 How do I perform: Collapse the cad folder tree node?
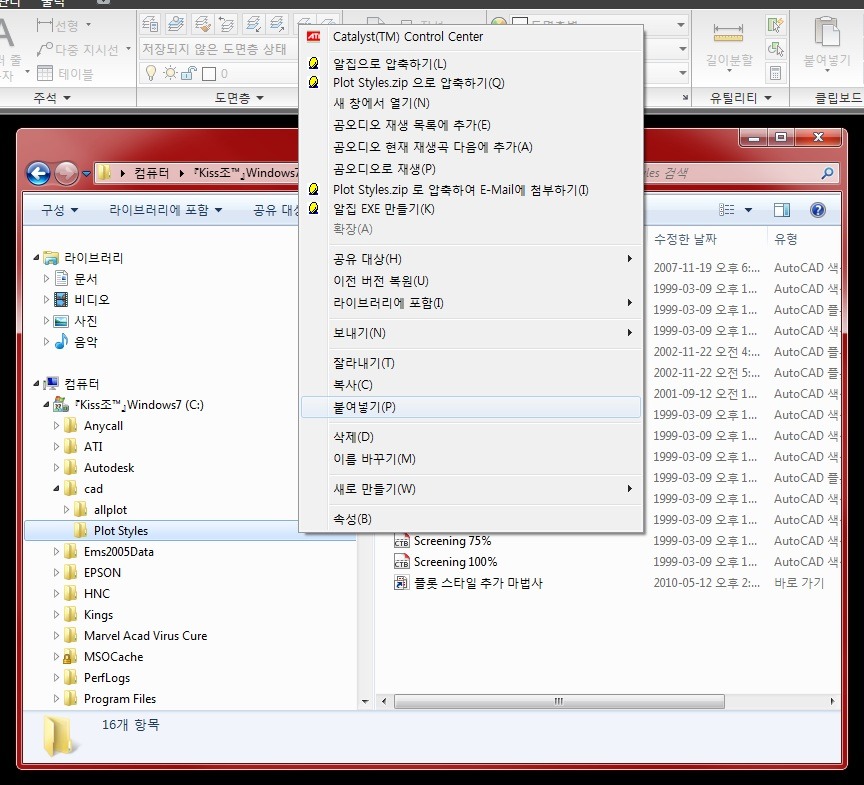pyautogui.click(x=56, y=488)
